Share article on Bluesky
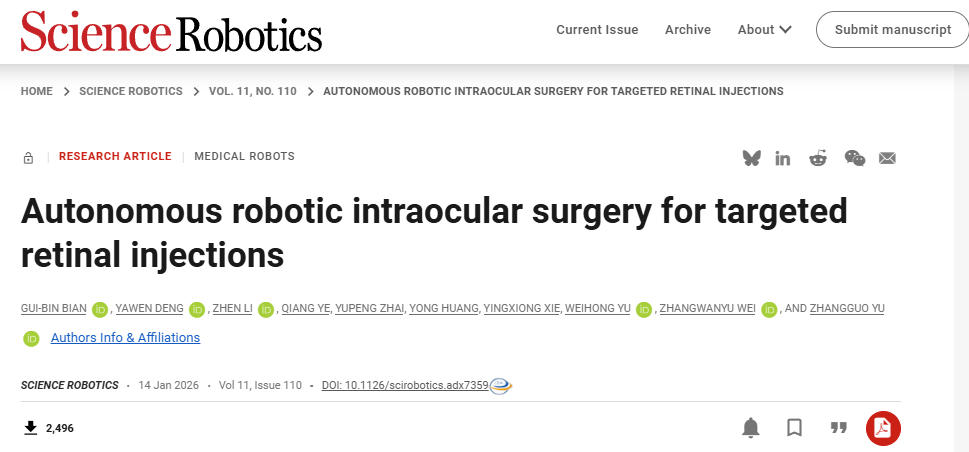 pos(751,158)
